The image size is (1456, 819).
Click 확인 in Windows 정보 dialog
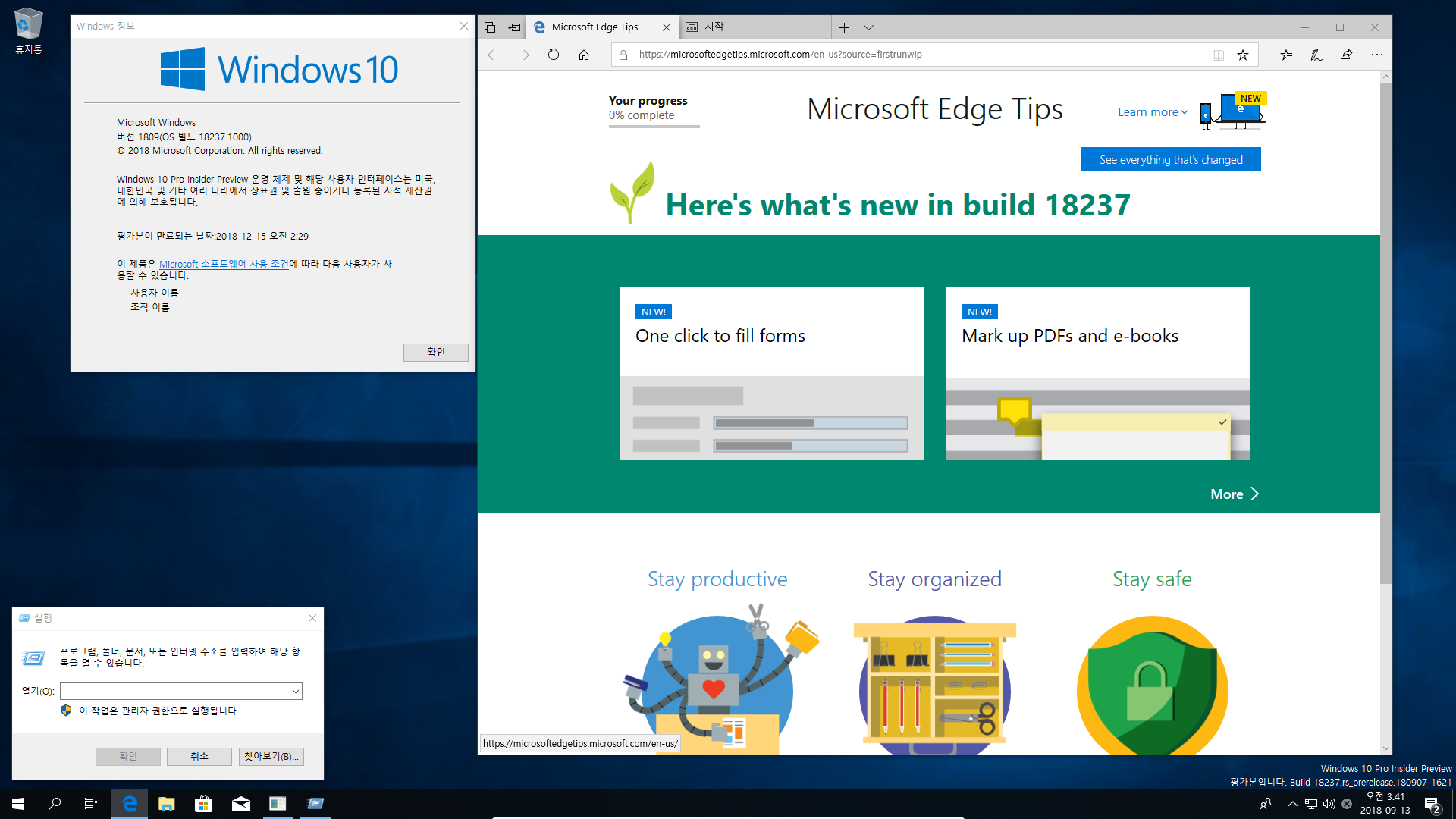click(435, 352)
